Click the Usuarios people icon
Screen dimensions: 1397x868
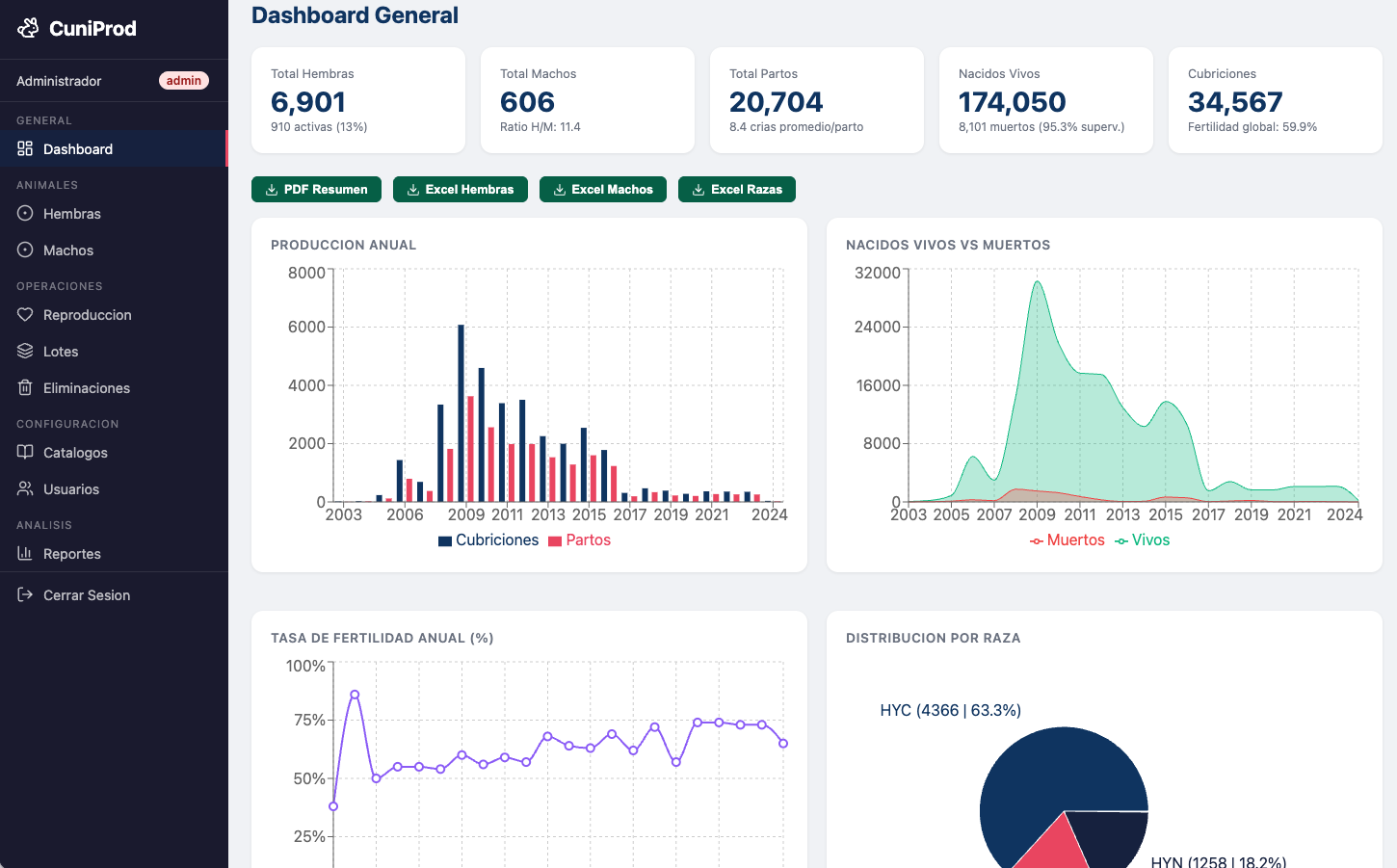[x=25, y=488]
